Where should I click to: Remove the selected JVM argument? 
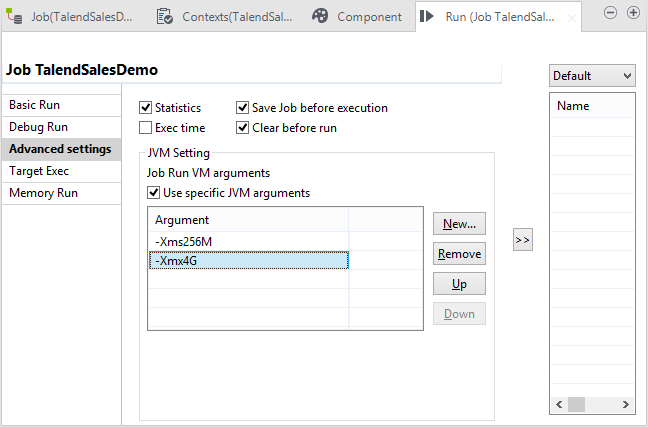tap(459, 253)
